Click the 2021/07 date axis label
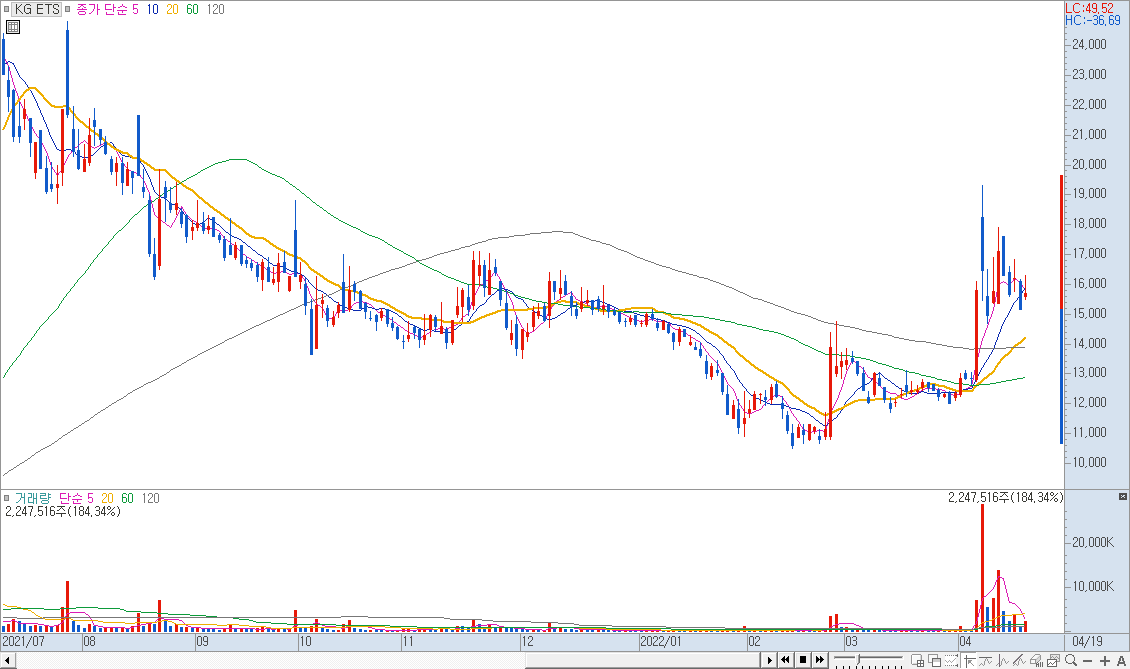This screenshot has height=669, width=1130. [x=24, y=641]
